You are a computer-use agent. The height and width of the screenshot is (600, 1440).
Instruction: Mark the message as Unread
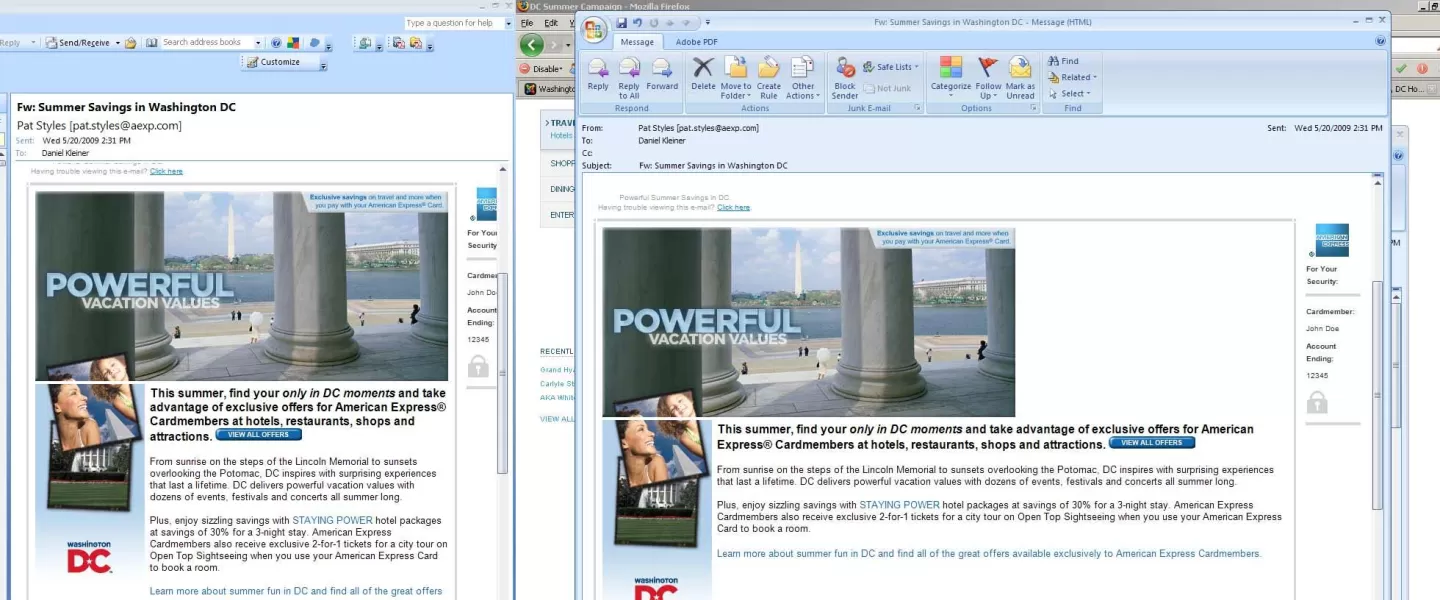click(1020, 74)
